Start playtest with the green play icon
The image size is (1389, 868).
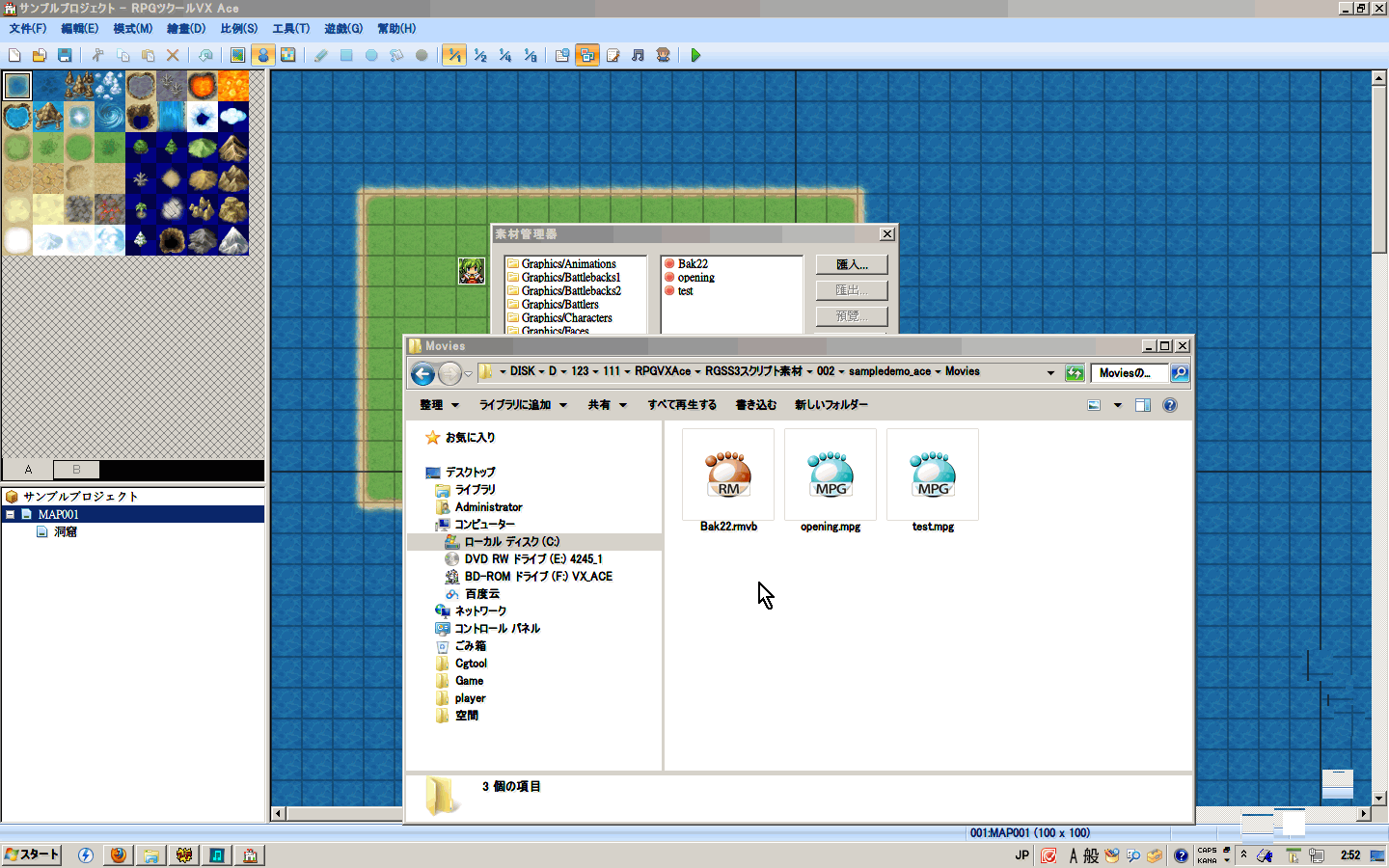point(695,56)
